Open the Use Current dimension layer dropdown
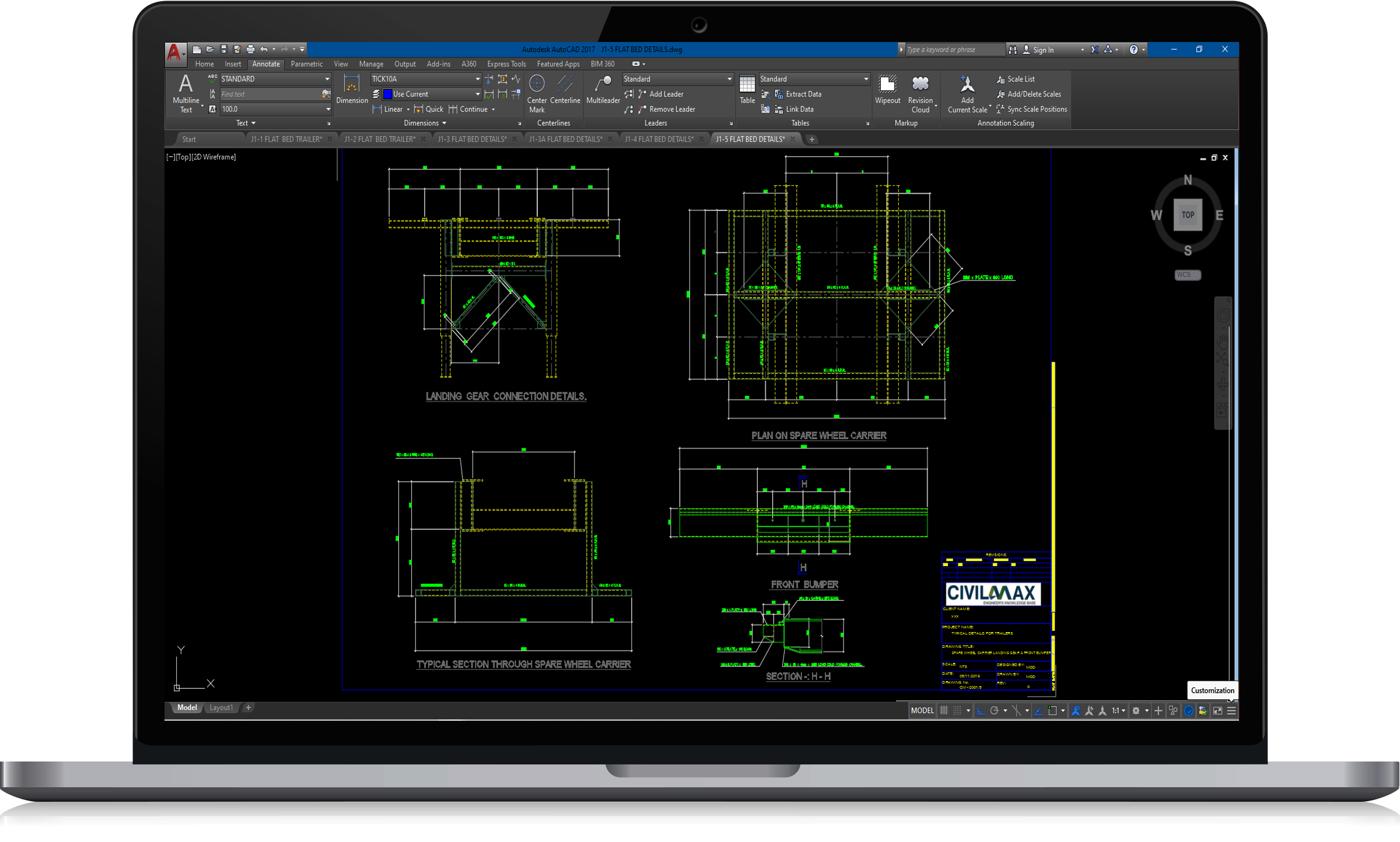Screen dimensions: 1400x842 431,94
